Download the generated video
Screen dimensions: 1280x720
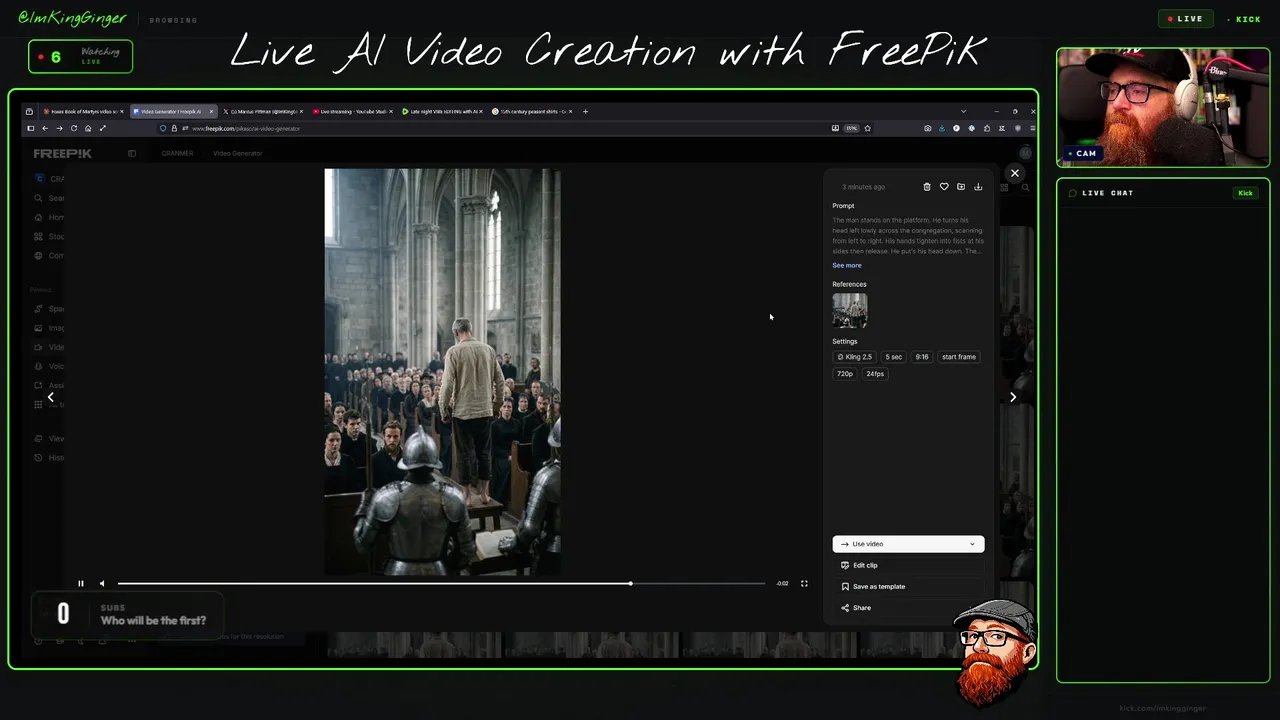click(x=978, y=187)
